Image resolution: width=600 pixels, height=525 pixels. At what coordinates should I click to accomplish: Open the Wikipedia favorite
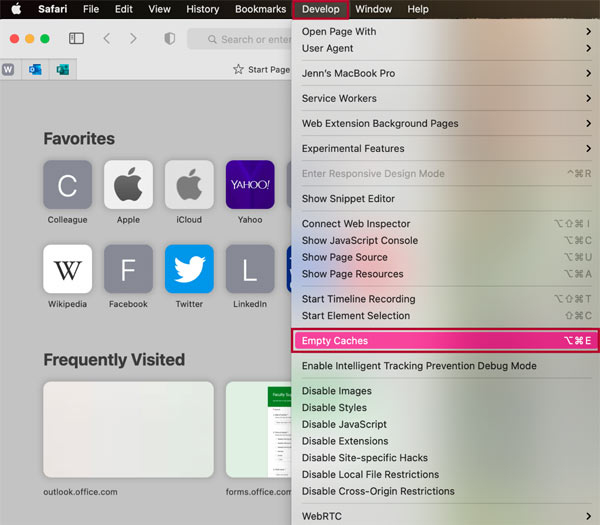pos(67,269)
